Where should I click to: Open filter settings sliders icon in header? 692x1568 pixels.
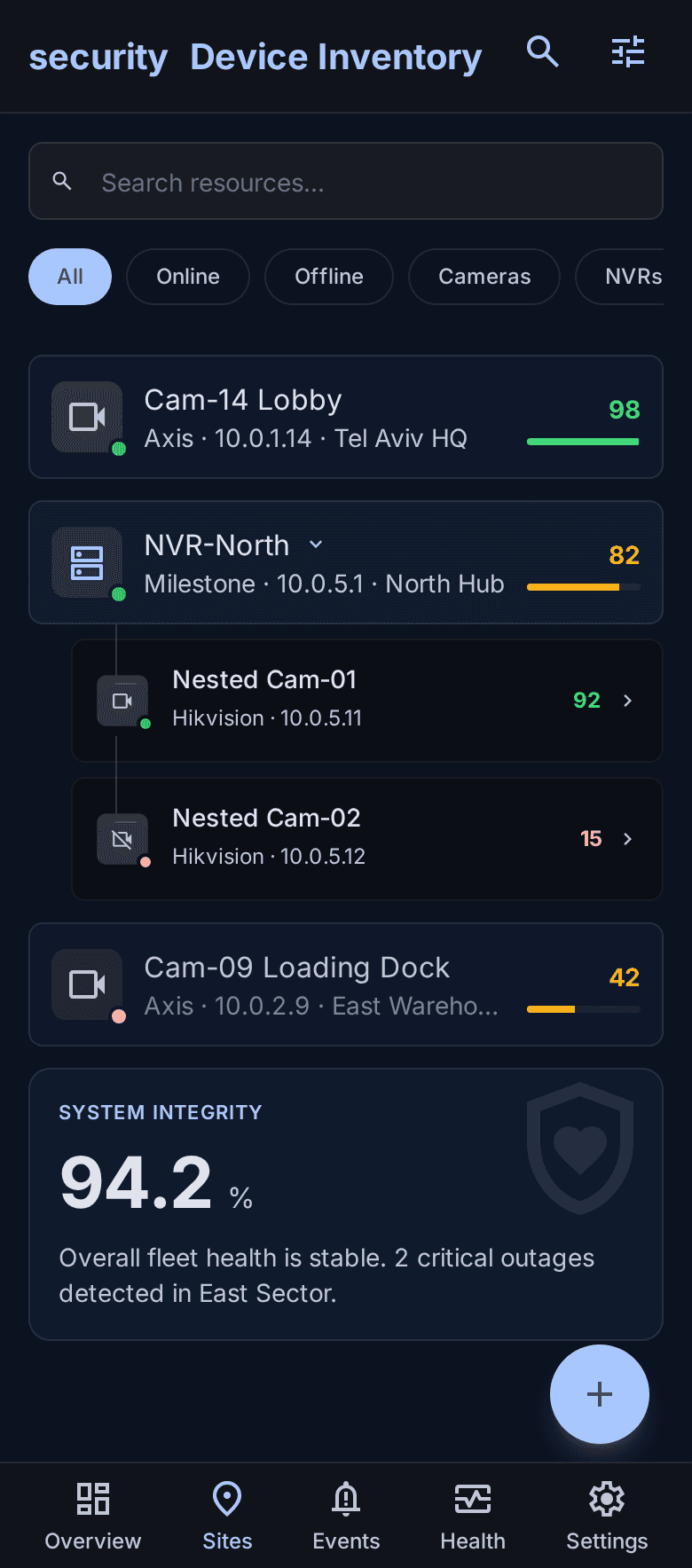pyautogui.click(x=628, y=52)
